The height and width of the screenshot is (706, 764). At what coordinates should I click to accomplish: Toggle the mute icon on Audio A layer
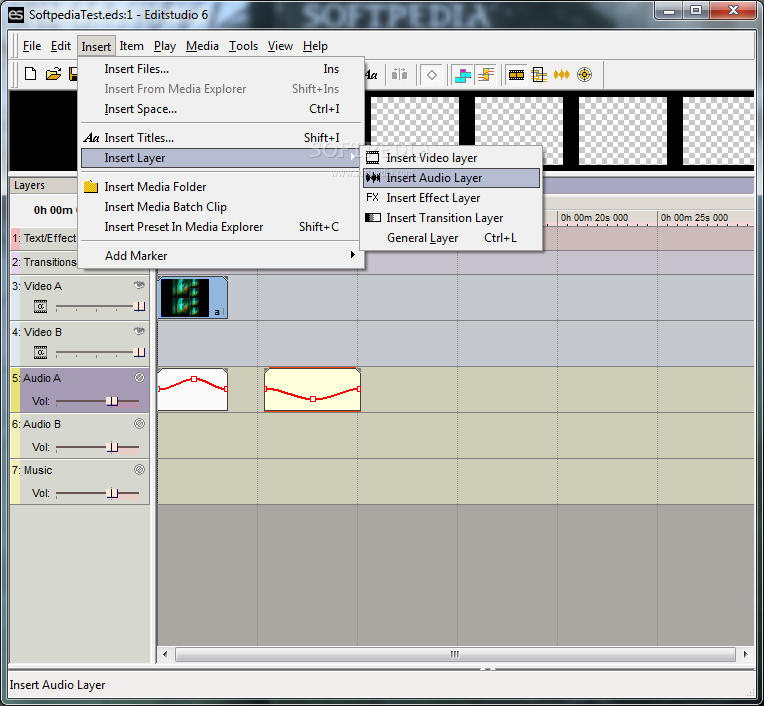pyautogui.click(x=139, y=378)
